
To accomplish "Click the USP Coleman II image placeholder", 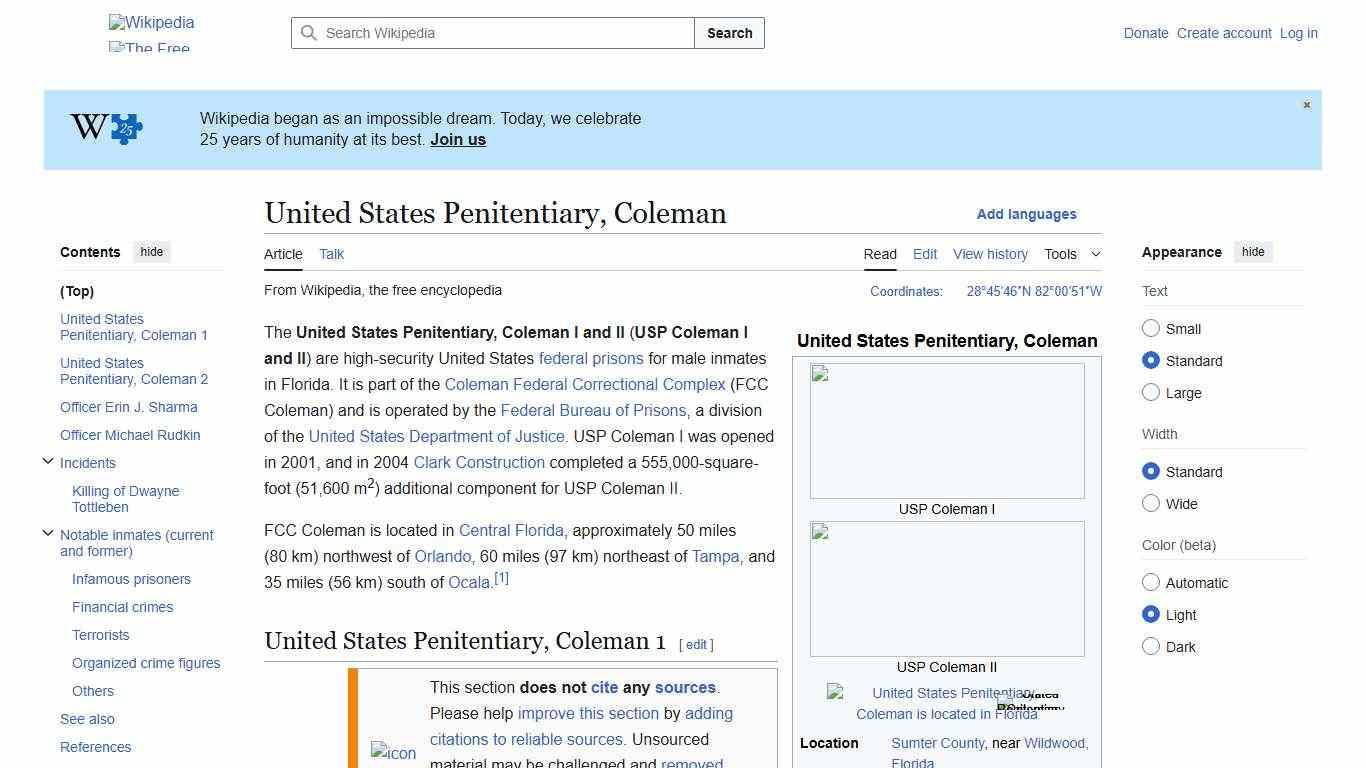I will (946, 588).
